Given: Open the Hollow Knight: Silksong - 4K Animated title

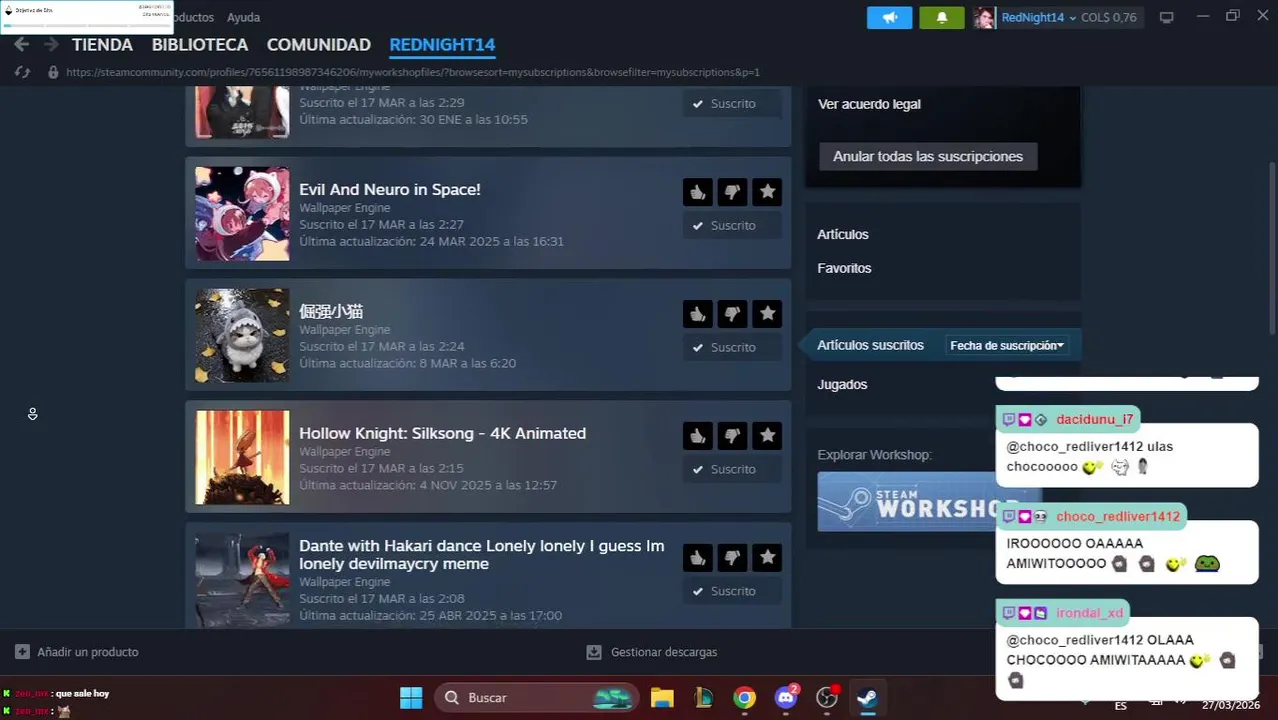Looking at the screenshot, I should click(442, 433).
